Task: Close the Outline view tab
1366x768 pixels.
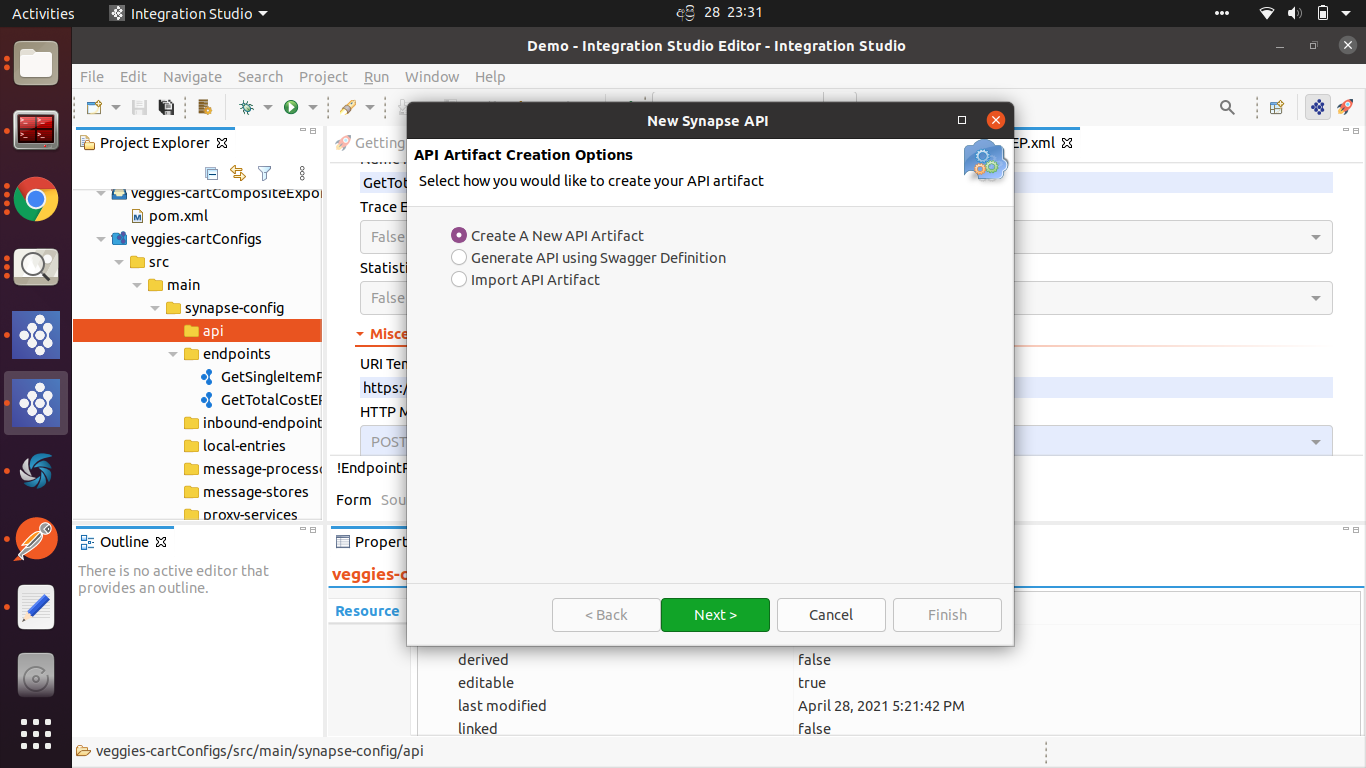Action: tap(161, 542)
